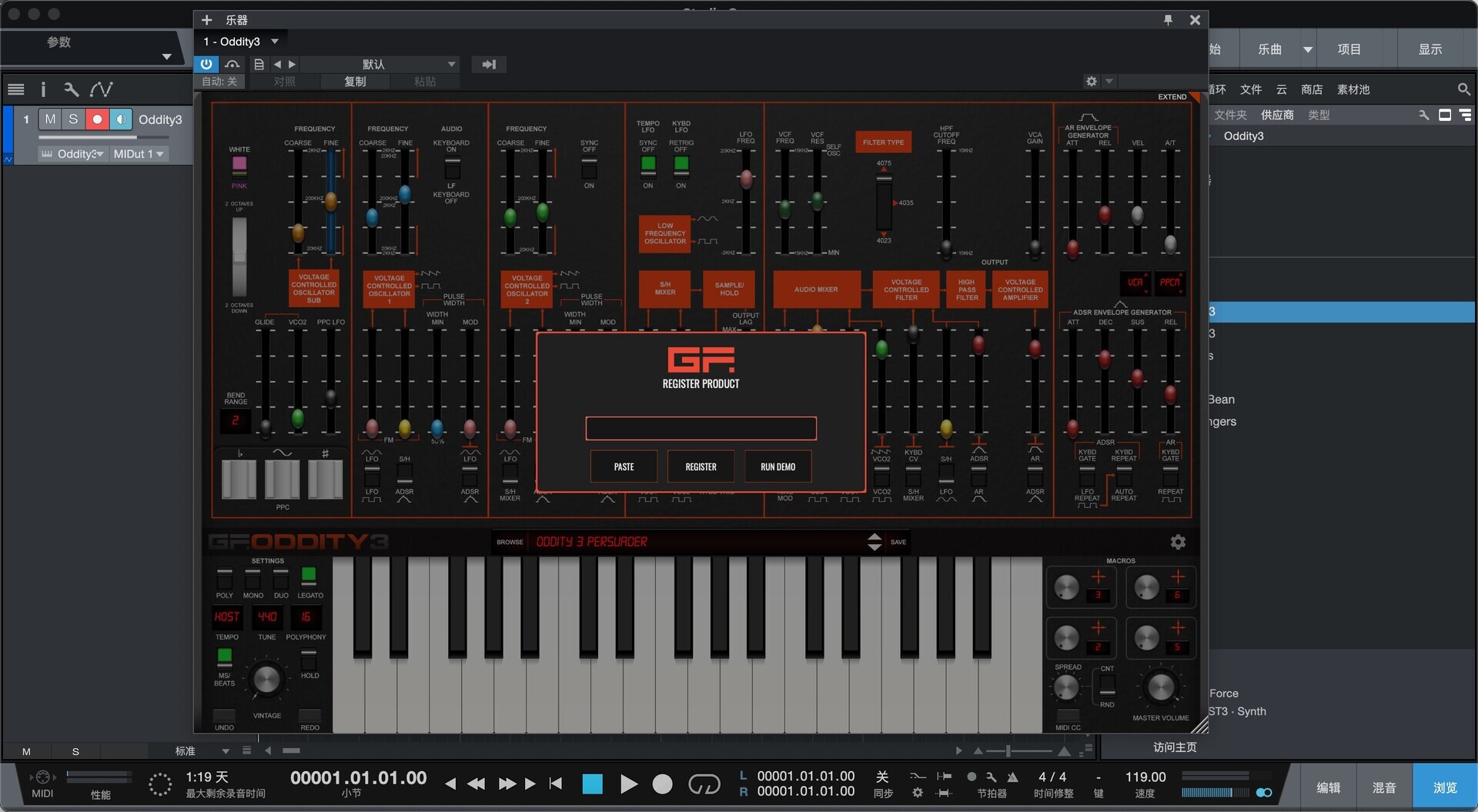
Task: Click the PASTE button in register dialog
Action: [x=624, y=466]
